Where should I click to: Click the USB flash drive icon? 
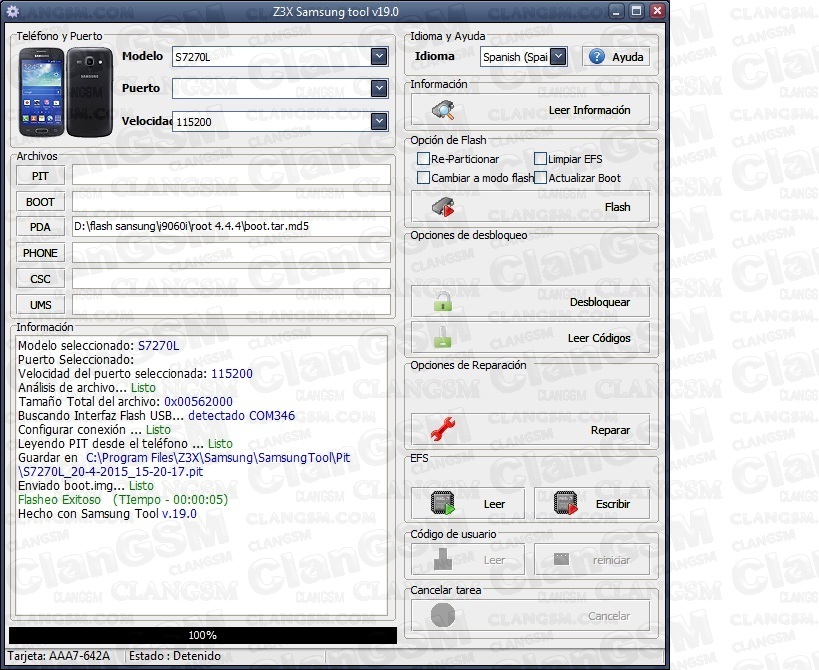(443, 207)
